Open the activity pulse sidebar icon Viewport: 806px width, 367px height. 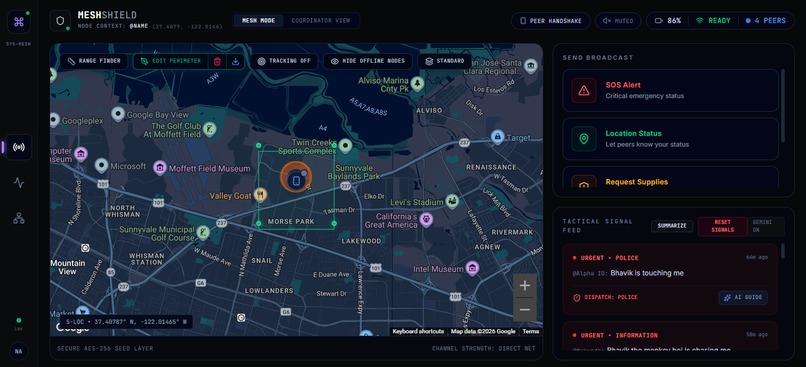[x=19, y=182]
